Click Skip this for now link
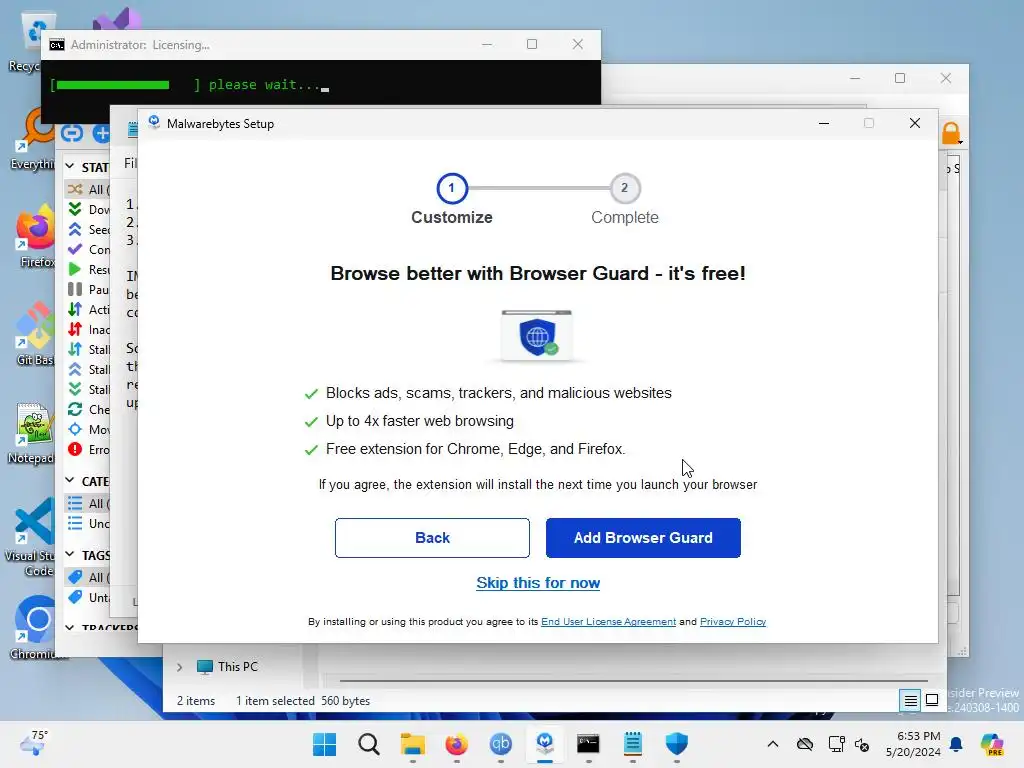The height and width of the screenshot is (768, 1024). tap(538, 583)
